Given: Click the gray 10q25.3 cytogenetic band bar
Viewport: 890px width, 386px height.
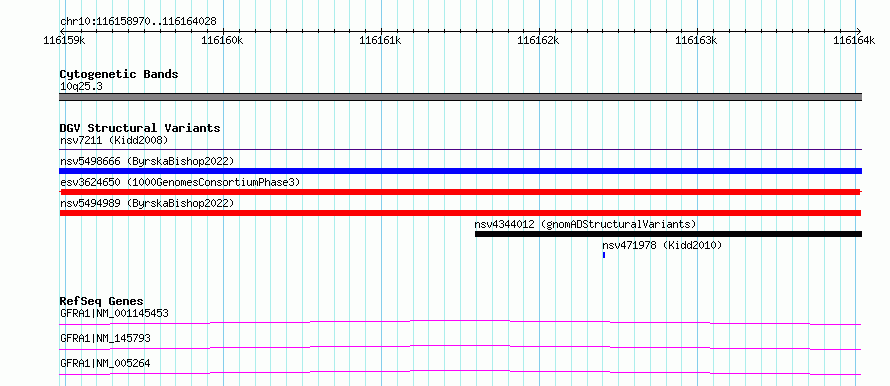Looking at the screenshot, I should tap(460, 97).
